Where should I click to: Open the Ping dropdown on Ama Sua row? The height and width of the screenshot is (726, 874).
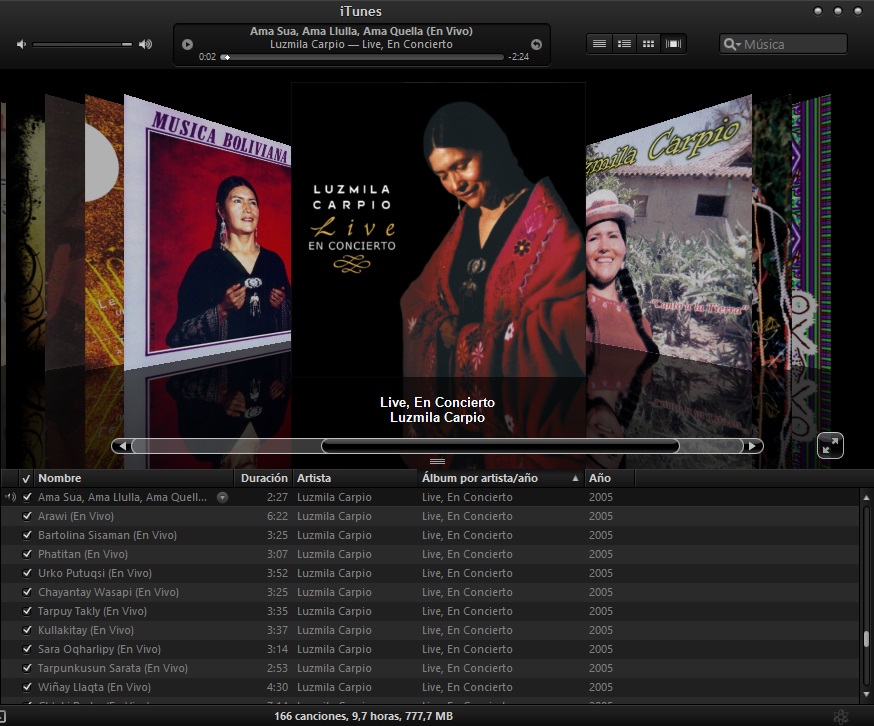click(x=222, y=497)
